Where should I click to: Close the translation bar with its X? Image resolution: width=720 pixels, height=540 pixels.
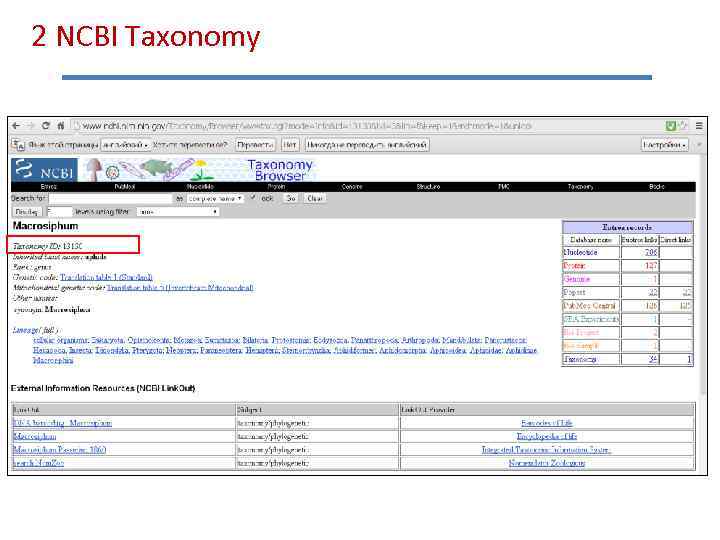point(699,145)
